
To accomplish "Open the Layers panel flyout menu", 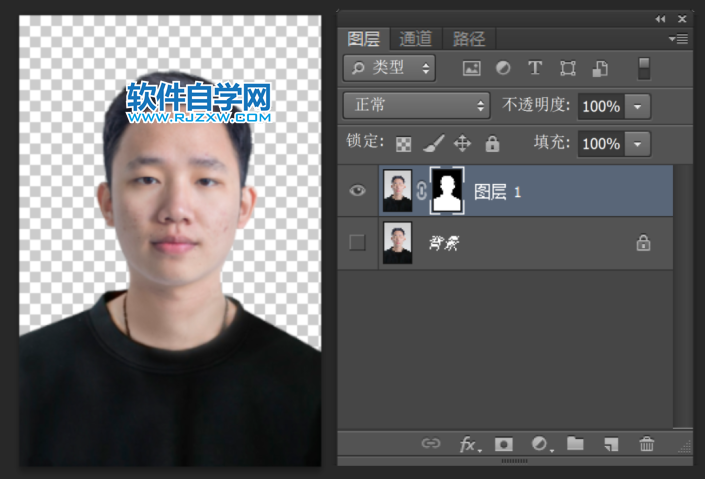I will 678,39.
